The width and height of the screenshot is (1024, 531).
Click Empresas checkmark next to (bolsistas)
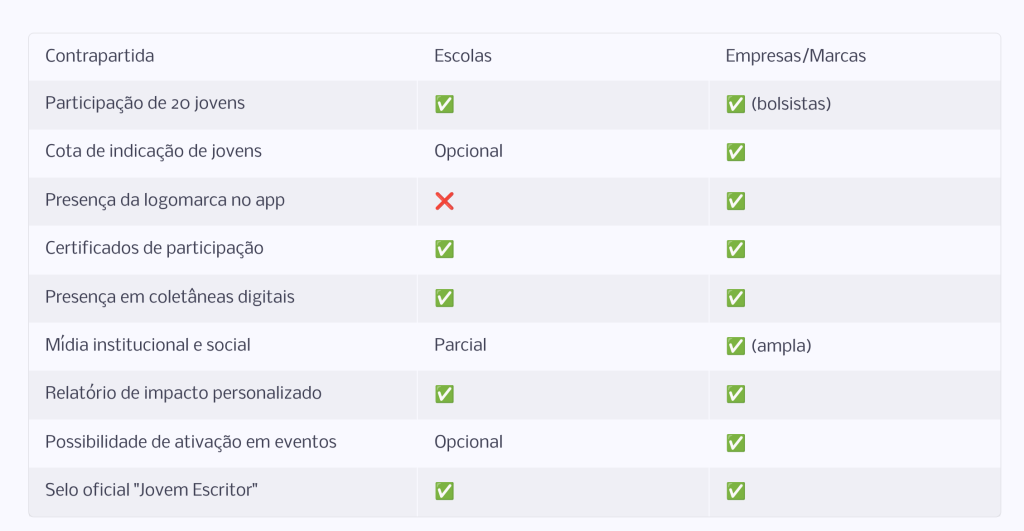click(735, 104)
